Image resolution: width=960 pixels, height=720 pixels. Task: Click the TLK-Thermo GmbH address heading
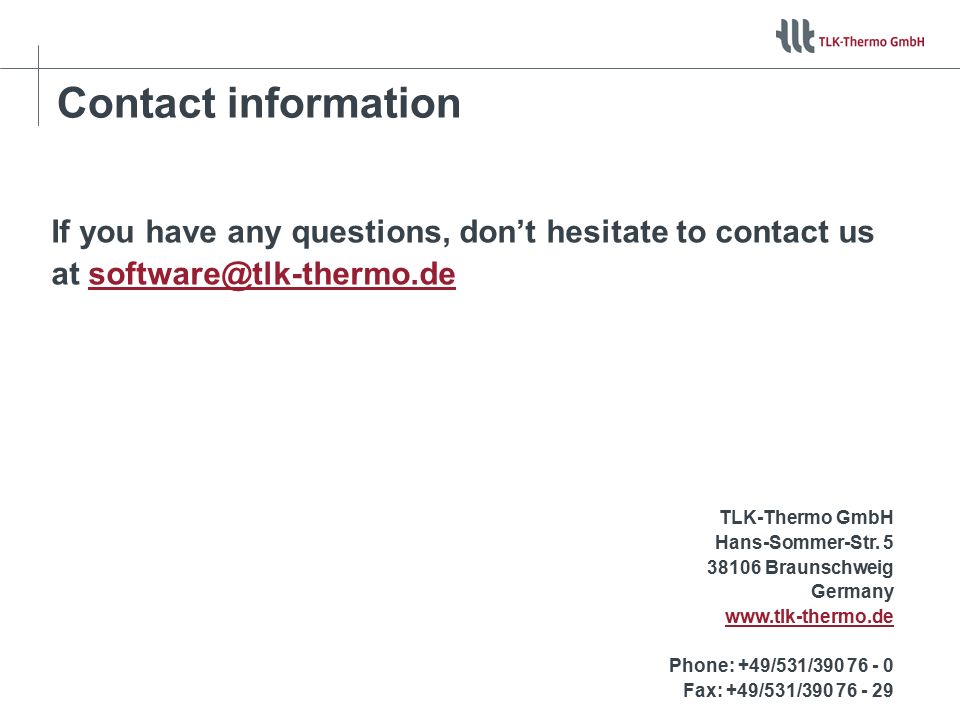pos(806,517)
